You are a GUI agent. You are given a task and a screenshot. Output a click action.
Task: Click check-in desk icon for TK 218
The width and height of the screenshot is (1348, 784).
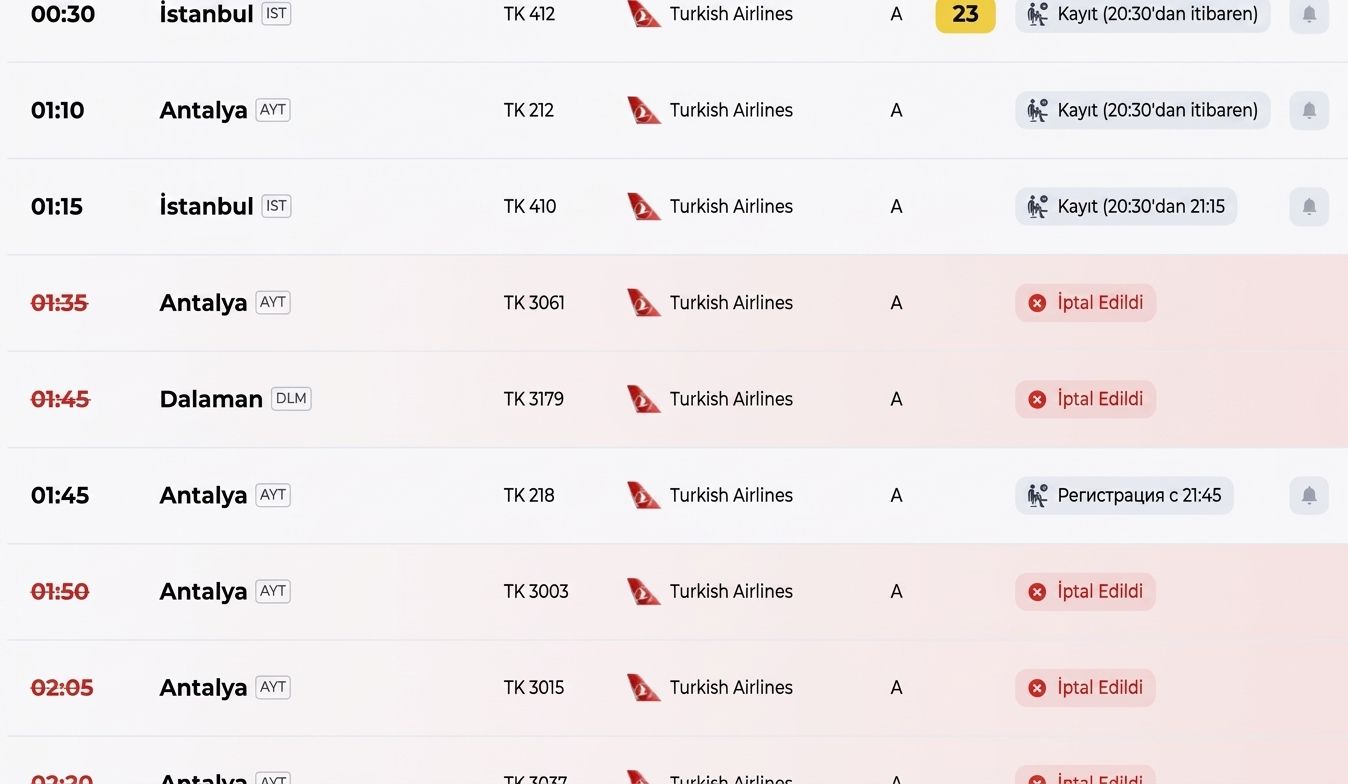click(1038, 495)
